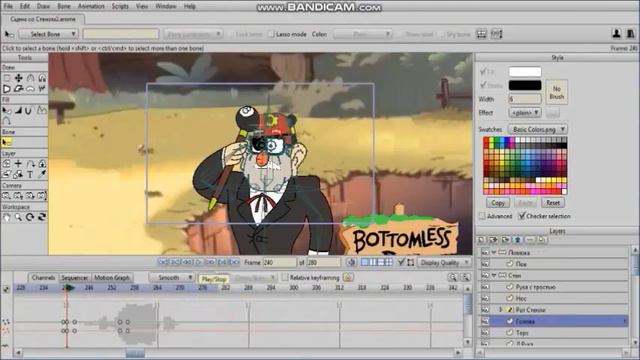Click the timeline zoom-in magnifier icon

click(x=453, y=278)
